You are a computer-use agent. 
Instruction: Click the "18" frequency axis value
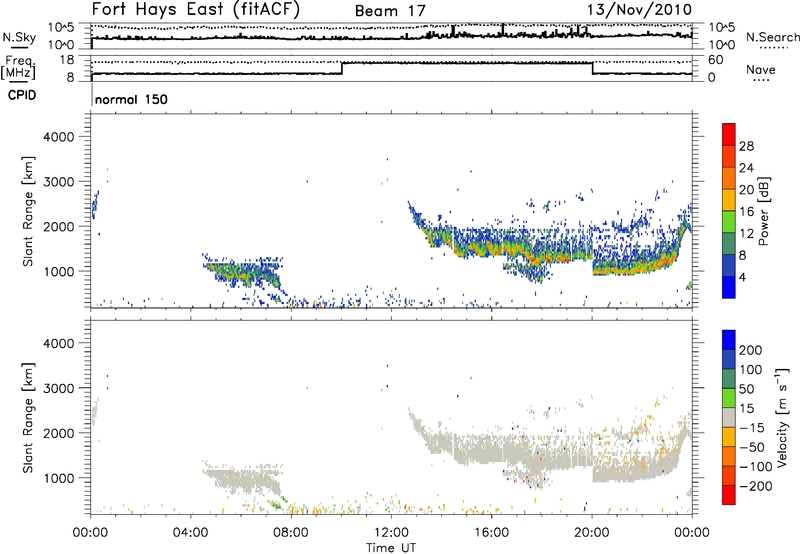pyautogui.click(x=68, y=60)
